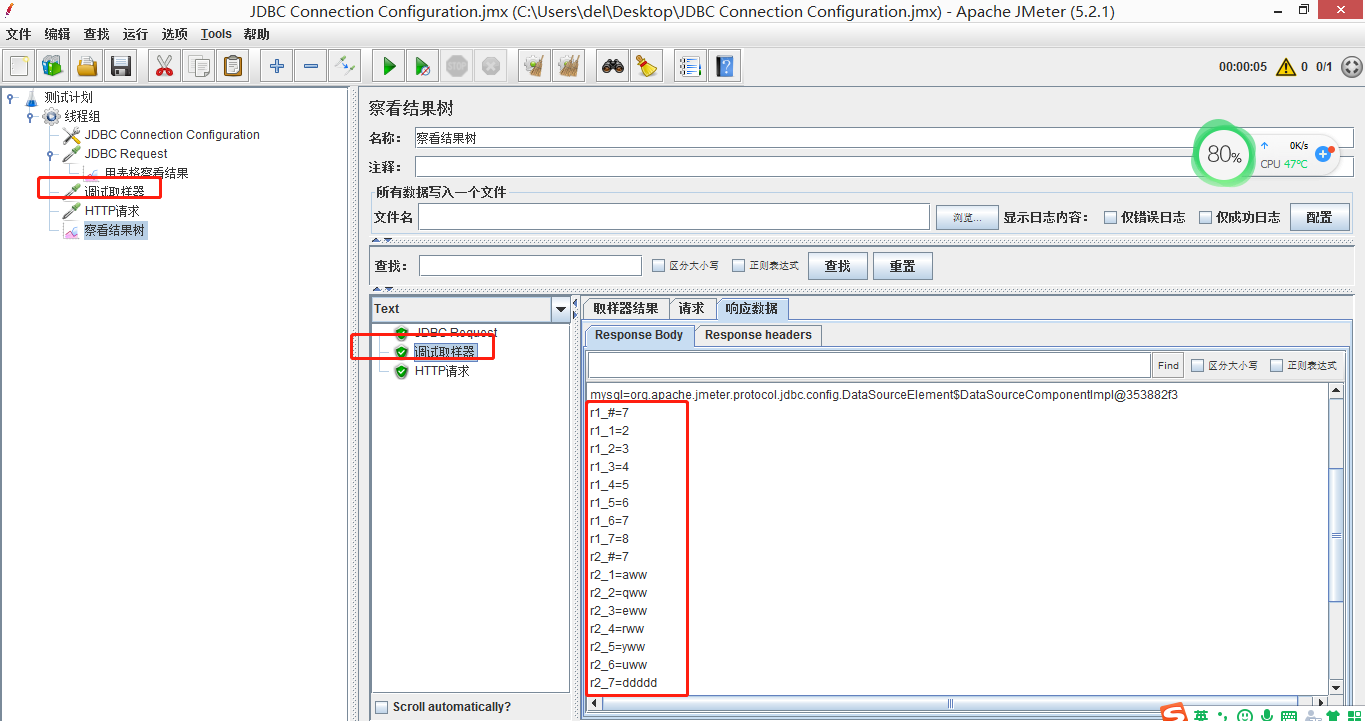Image resolution: width=1365 pixels, height=721 pixels.
Task: Switch to 请求 tab
Action: tap(692, 308)
